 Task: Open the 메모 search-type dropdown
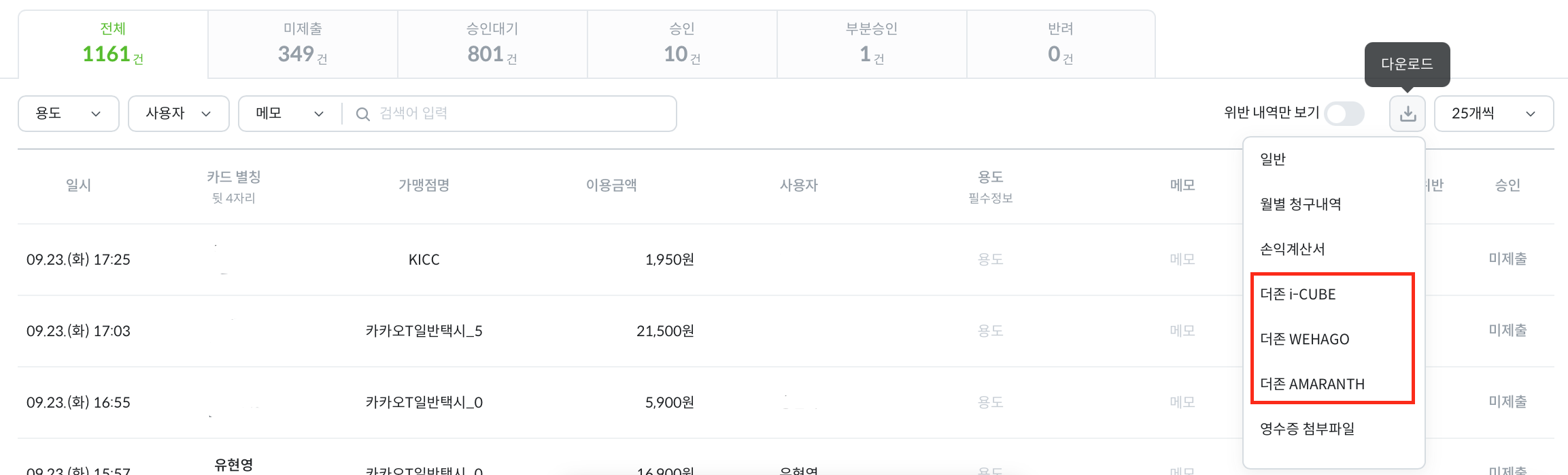point(290,114)
